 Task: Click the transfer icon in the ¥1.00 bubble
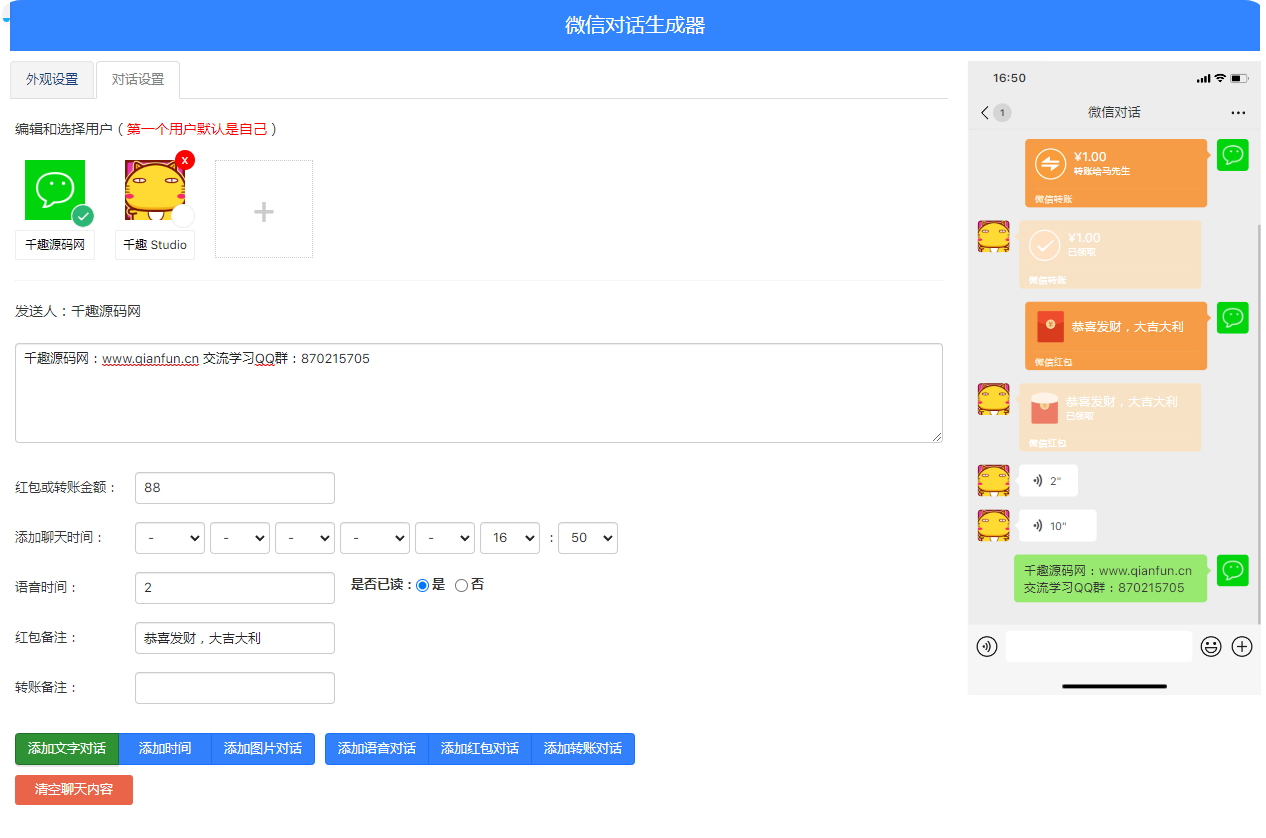point(1049,164)
